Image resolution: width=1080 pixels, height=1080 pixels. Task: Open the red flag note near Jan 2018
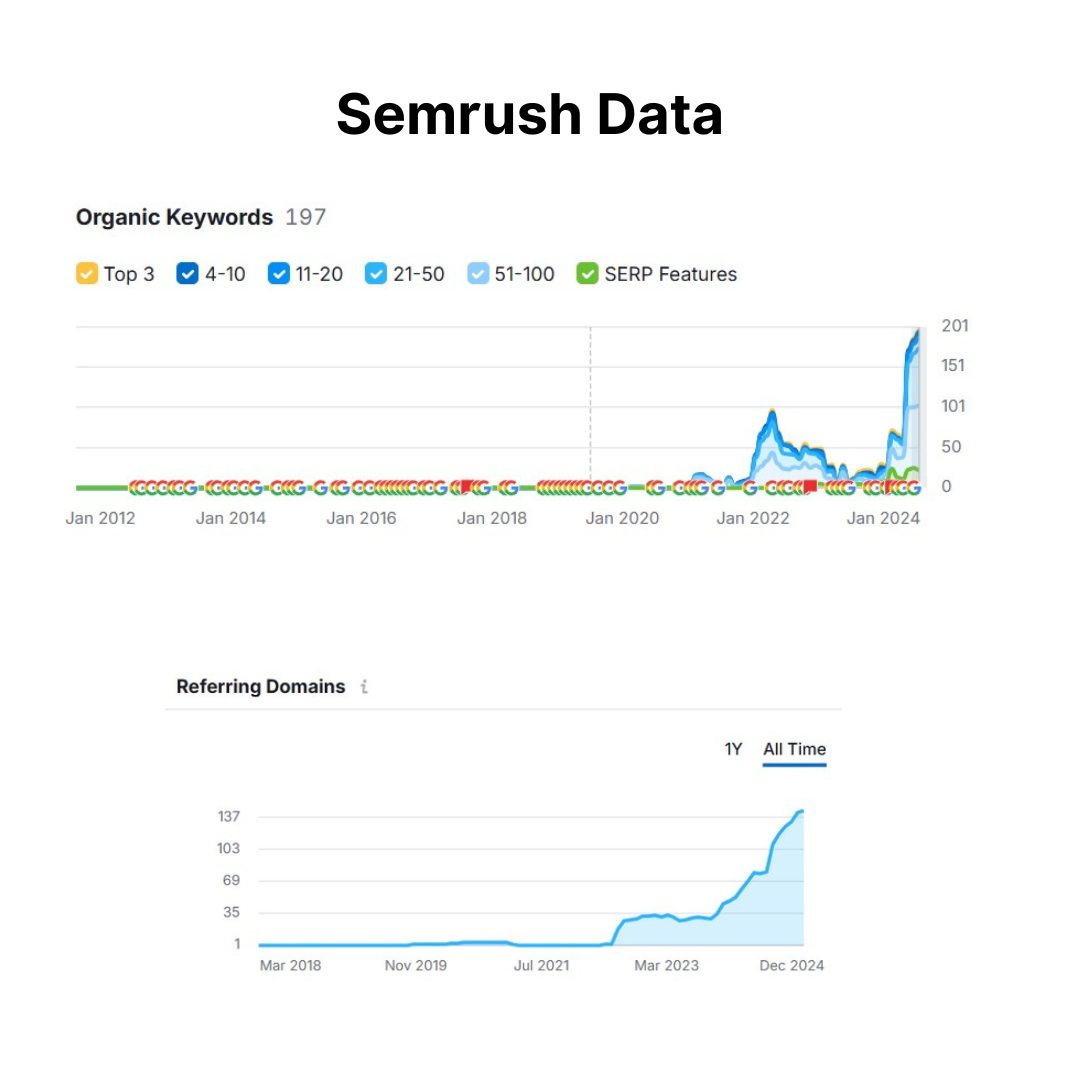point(466,486)
